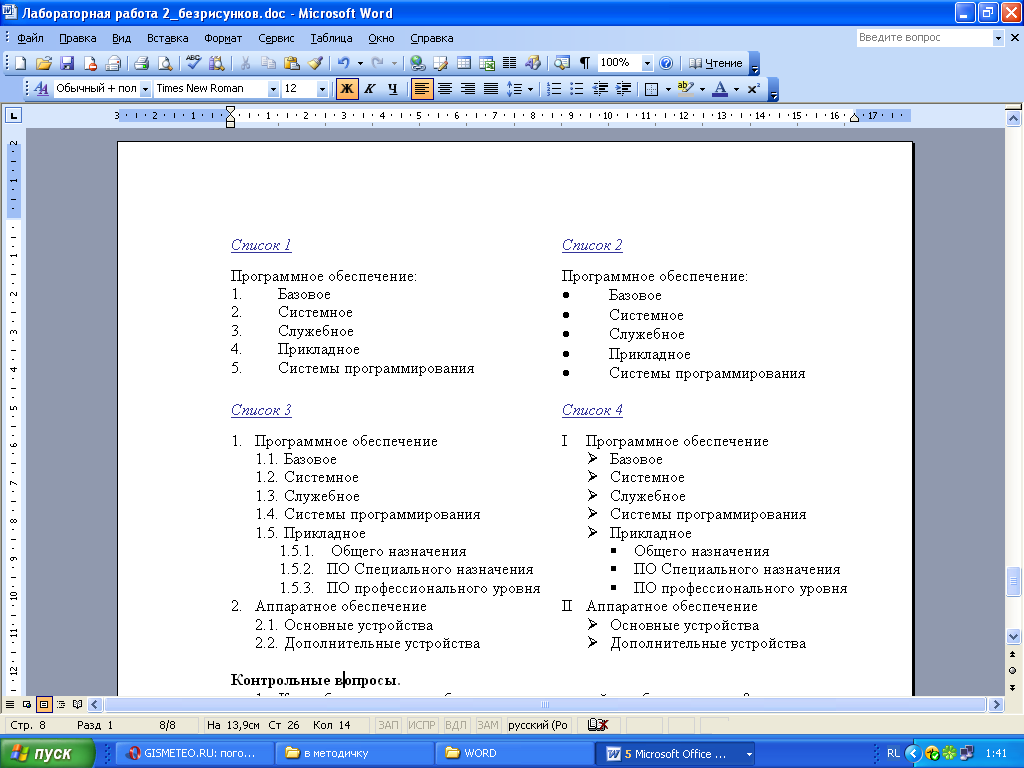
Task: Toggle justified text alignment
Action: (x=490, y=89)
